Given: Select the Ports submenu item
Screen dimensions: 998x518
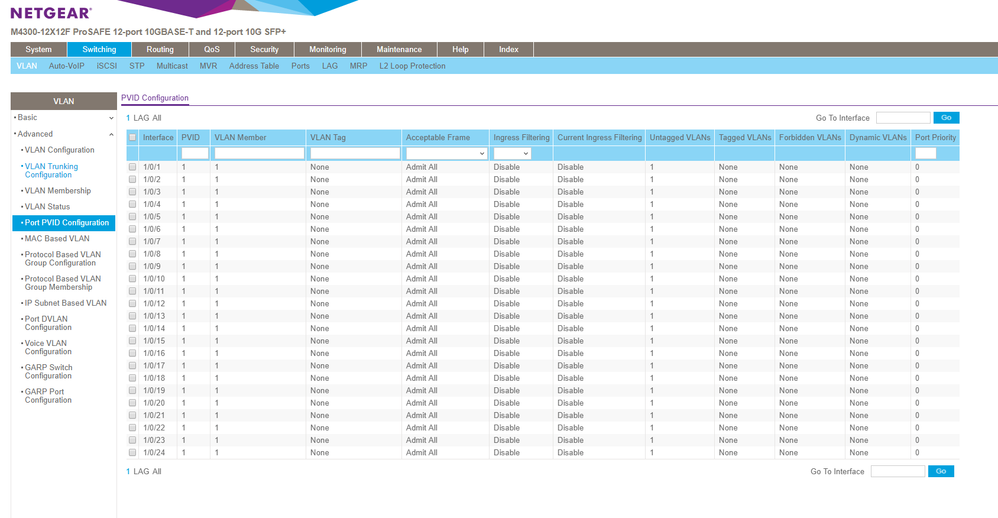Looking at the screenshot, I should point(300,66).
